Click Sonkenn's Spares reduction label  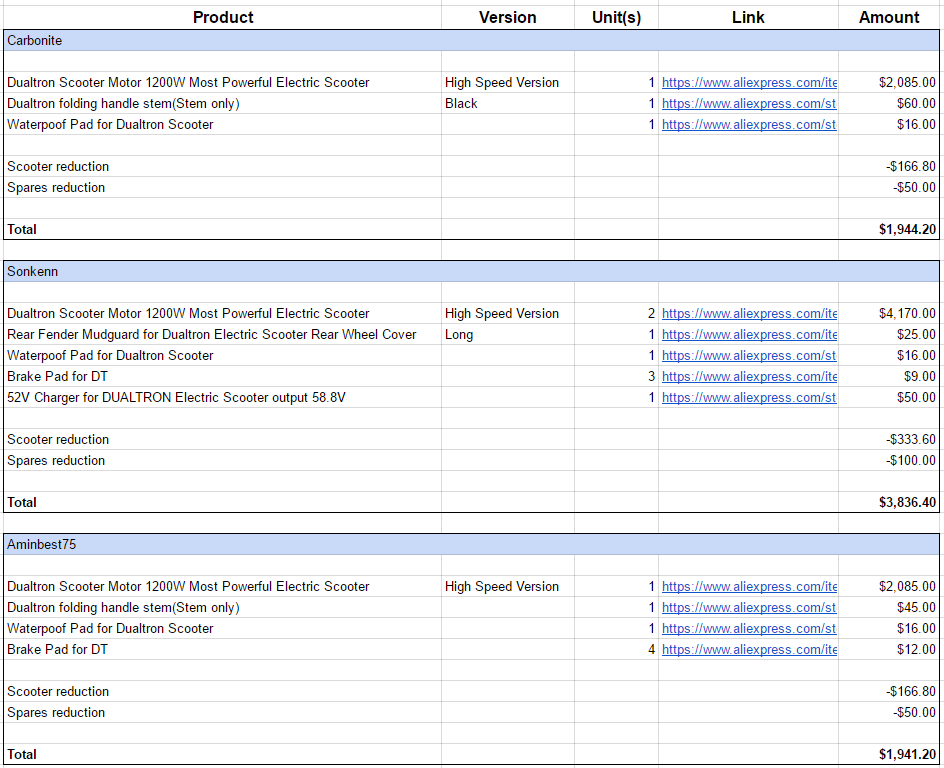coord(56,460)
